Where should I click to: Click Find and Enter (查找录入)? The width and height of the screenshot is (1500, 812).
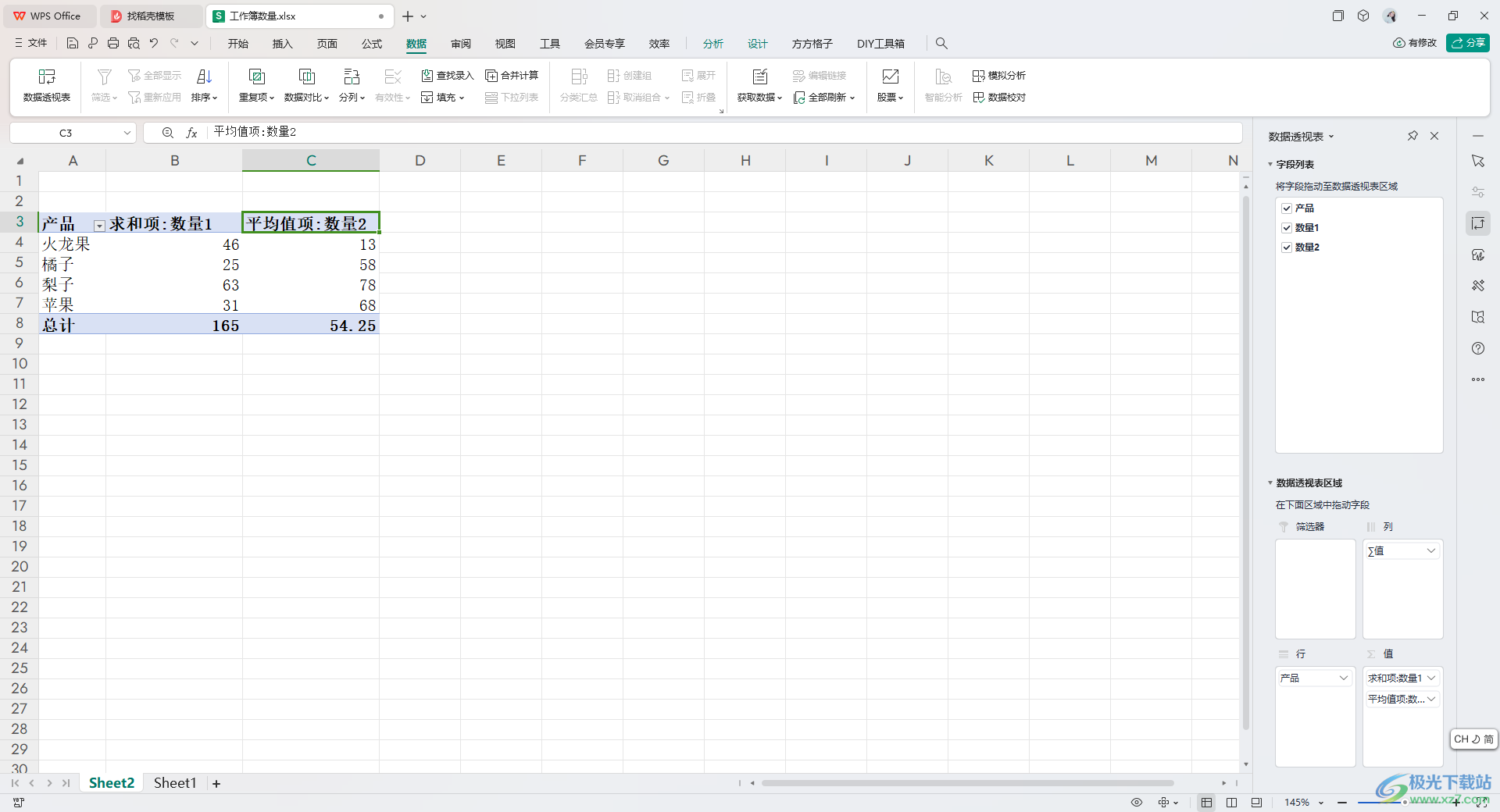448,76
